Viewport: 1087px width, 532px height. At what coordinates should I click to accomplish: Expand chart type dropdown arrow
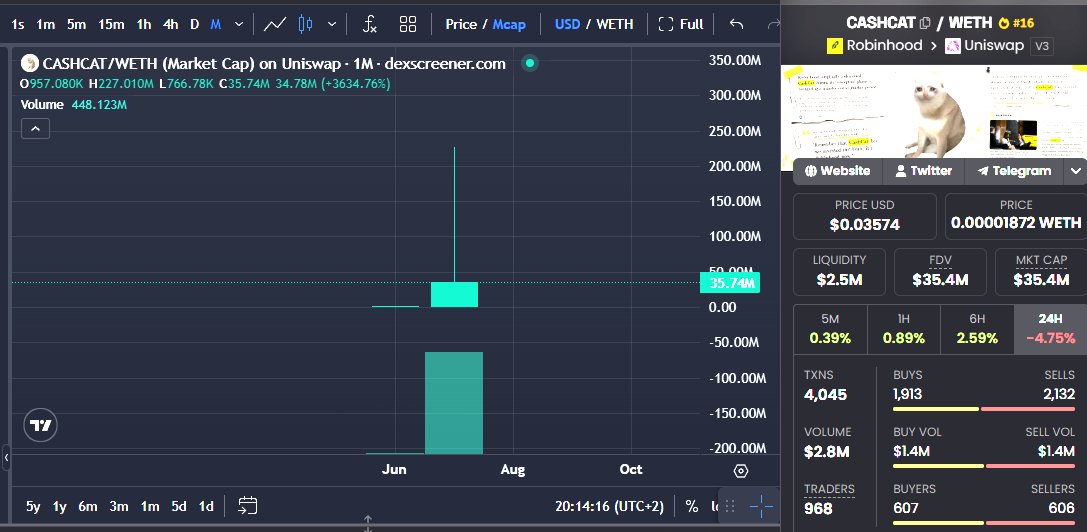[332, 24]
